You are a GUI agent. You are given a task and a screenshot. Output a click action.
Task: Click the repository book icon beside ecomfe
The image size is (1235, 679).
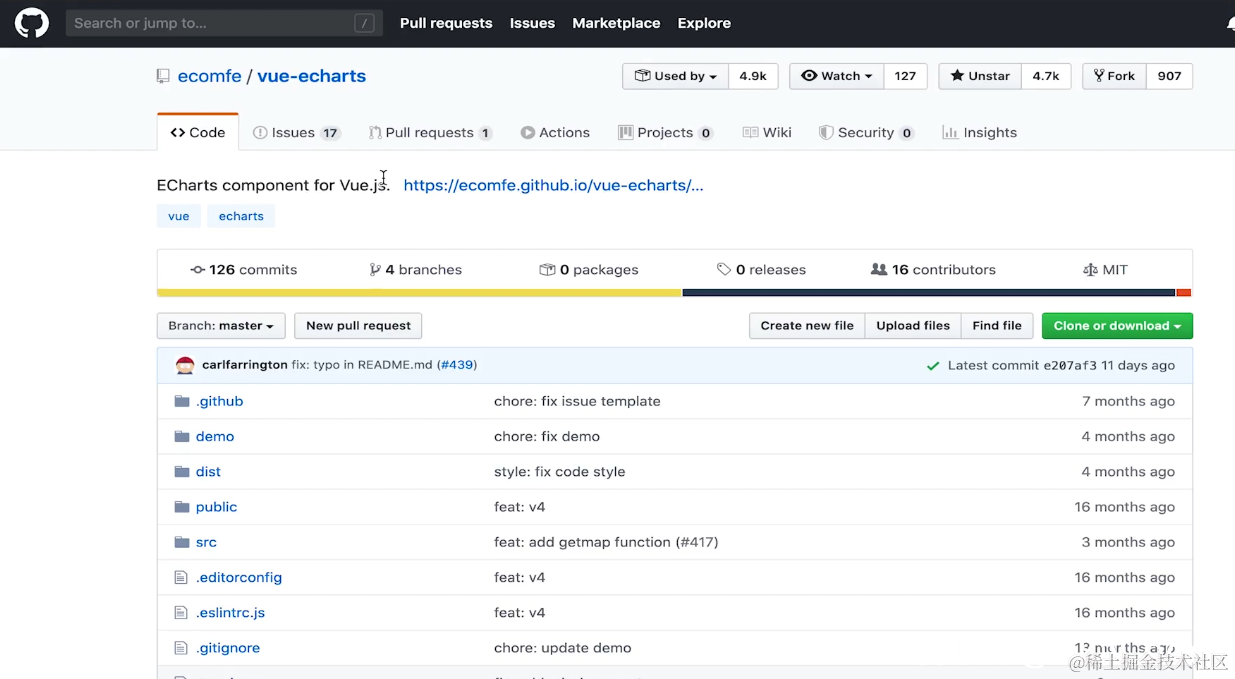pos(163,76)
